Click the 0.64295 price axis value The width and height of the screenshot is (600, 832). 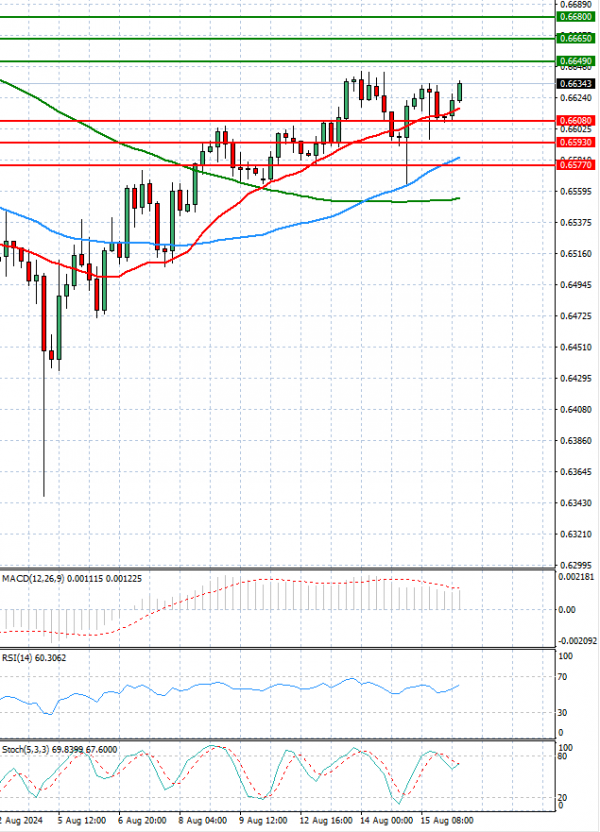pos(576,378)
